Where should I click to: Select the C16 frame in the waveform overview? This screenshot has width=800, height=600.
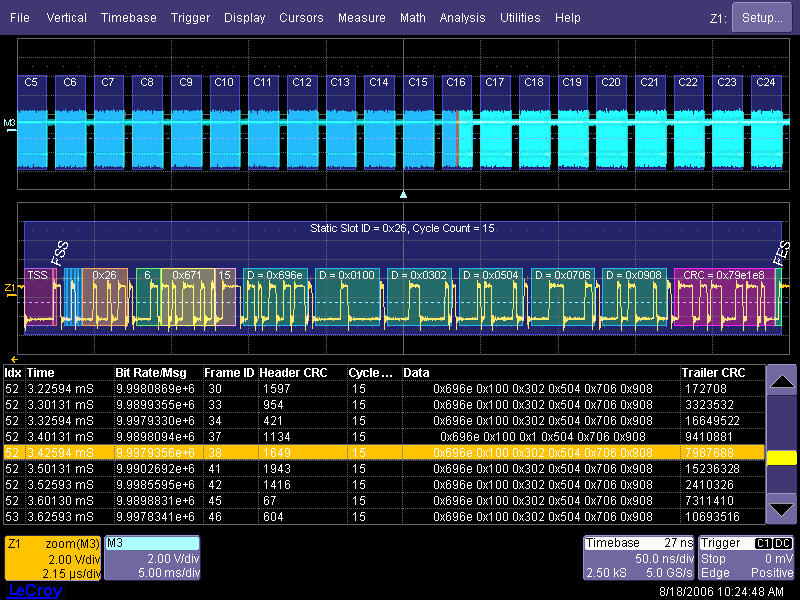click(x=455, y=82)
